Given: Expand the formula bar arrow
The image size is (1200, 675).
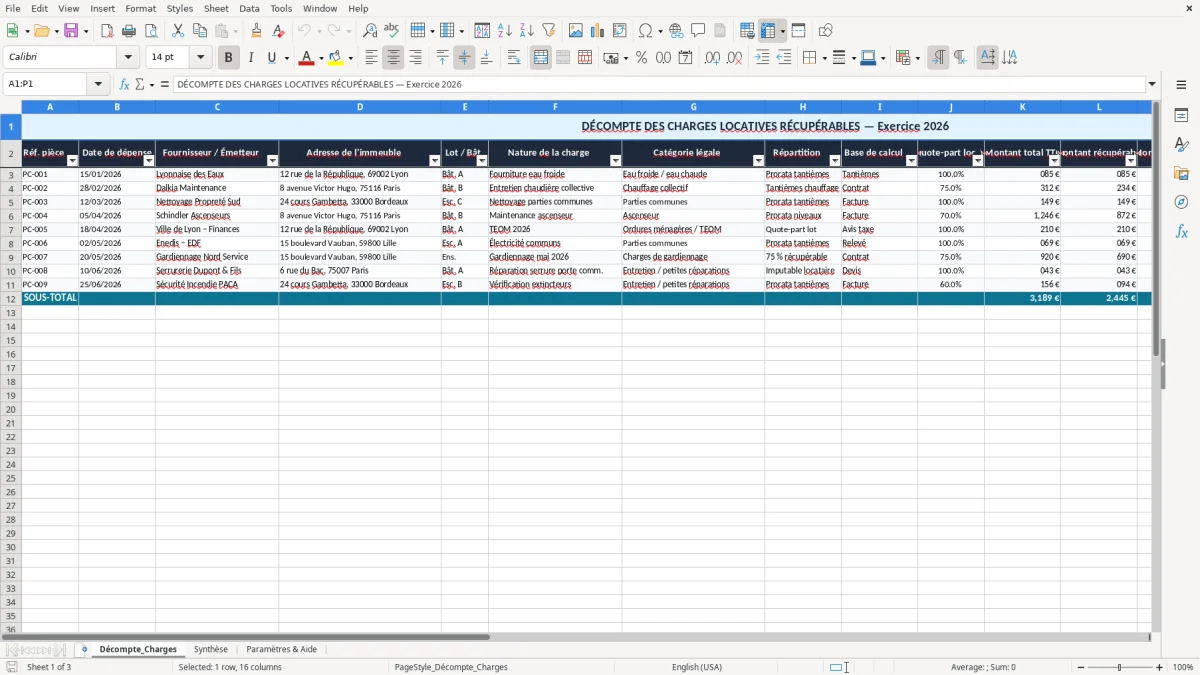Looking at the screenshot, I should pyautogui.click(x=1152, y=85).
